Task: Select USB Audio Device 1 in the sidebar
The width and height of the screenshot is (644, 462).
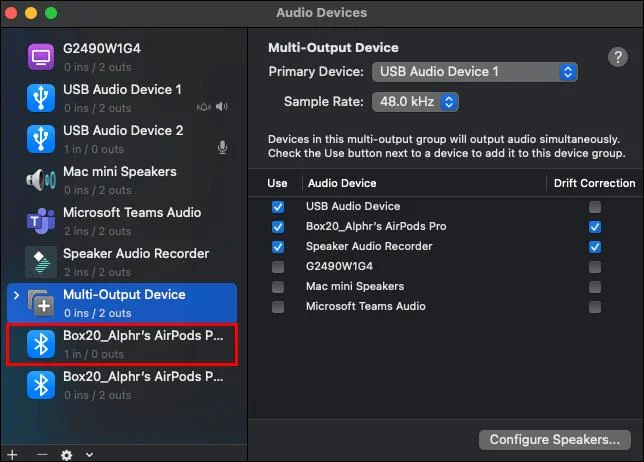Action: (122, 98)
